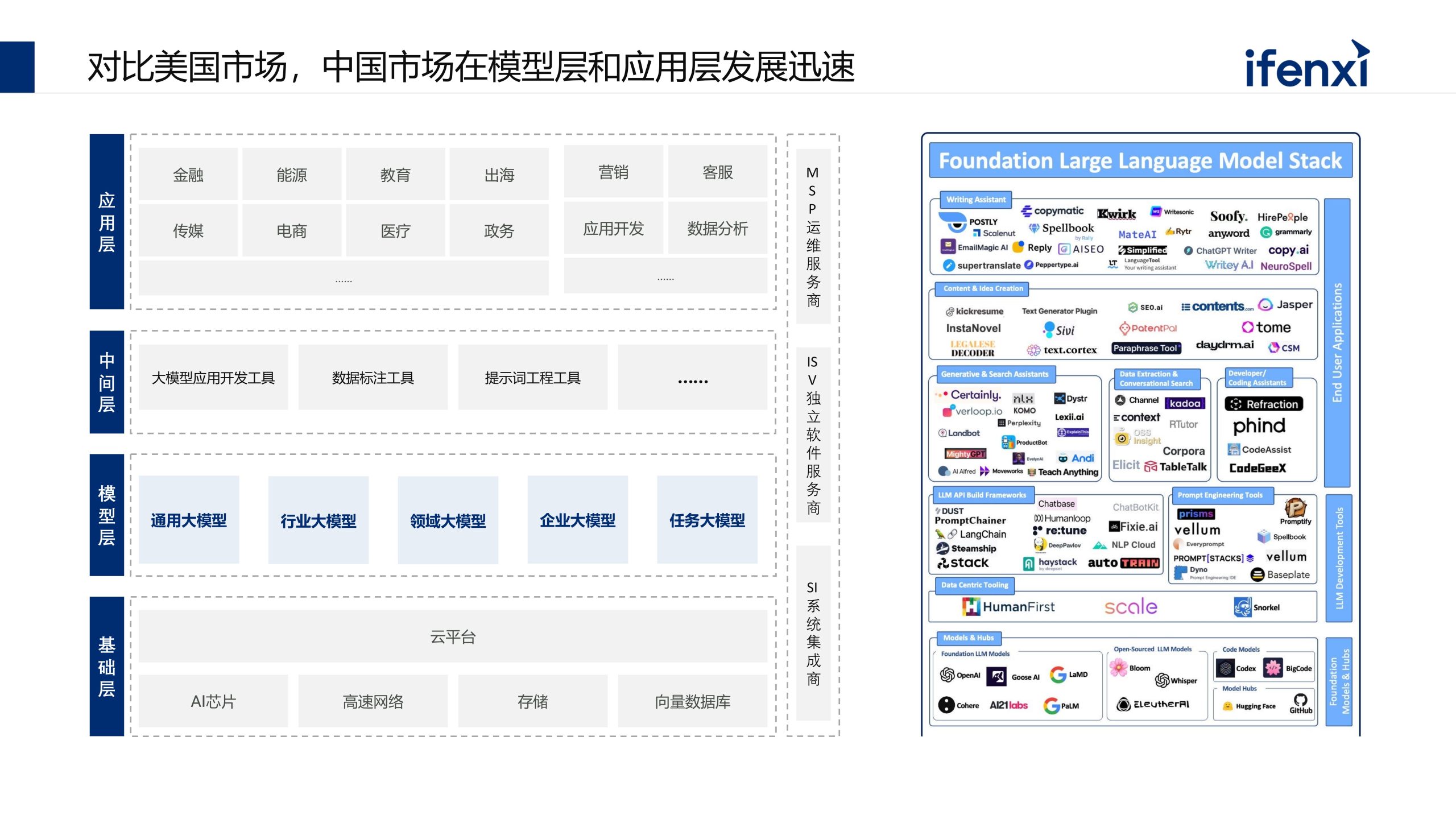Click the PaLM Google logo

(x=1061, y=706)
